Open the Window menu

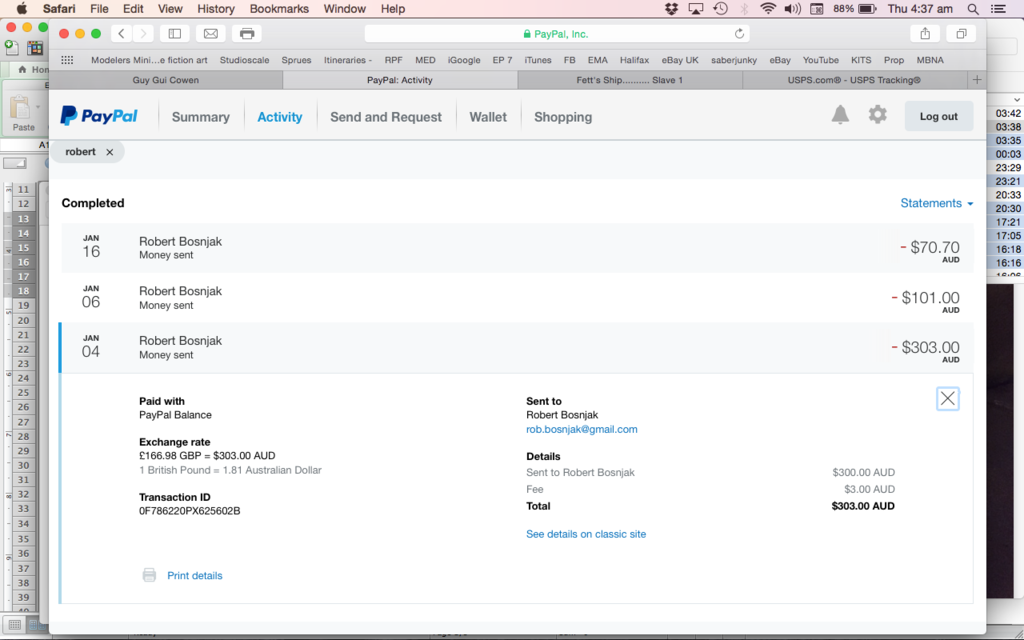click(345, 9)
